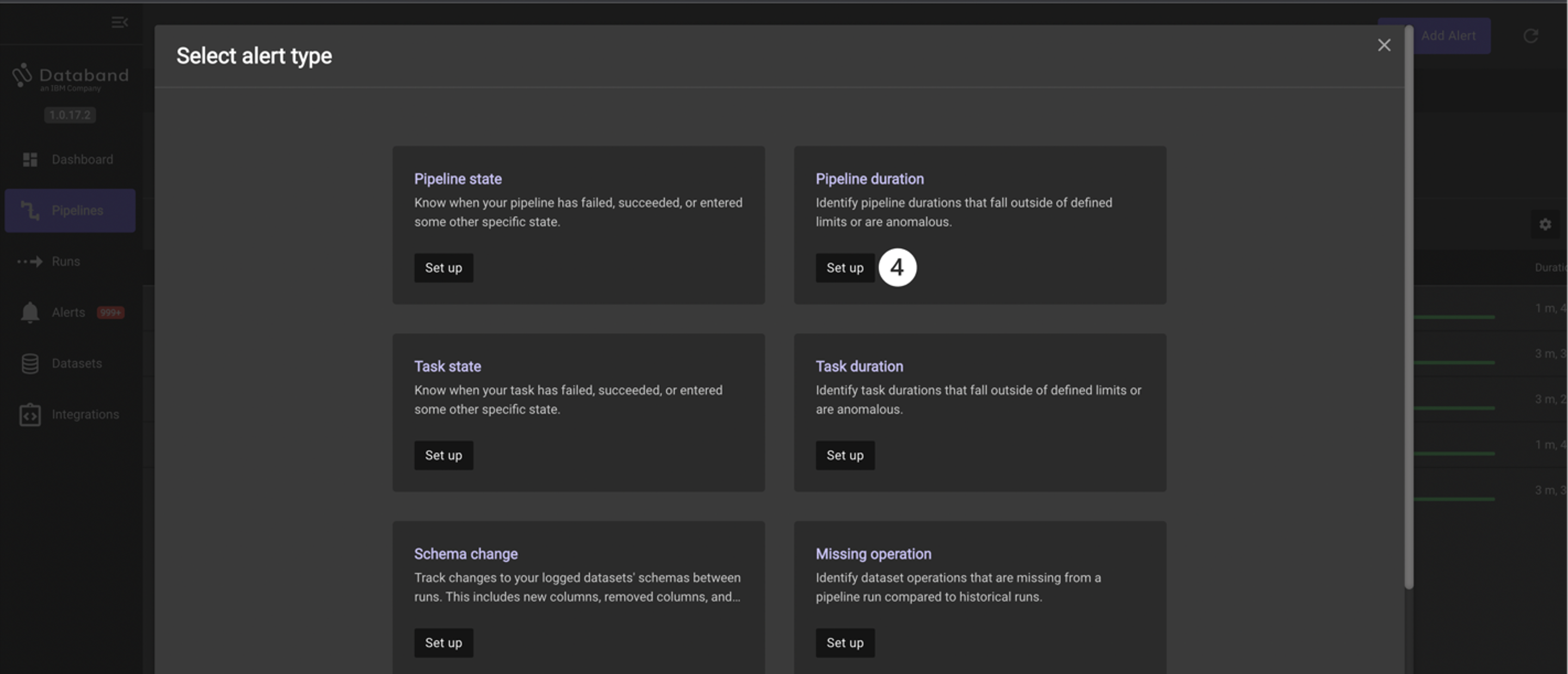Image resolution: width=1568 pixels, height=674 pixels.
Task: Click the refresh icon at top right
Action: pos(1530,36)
